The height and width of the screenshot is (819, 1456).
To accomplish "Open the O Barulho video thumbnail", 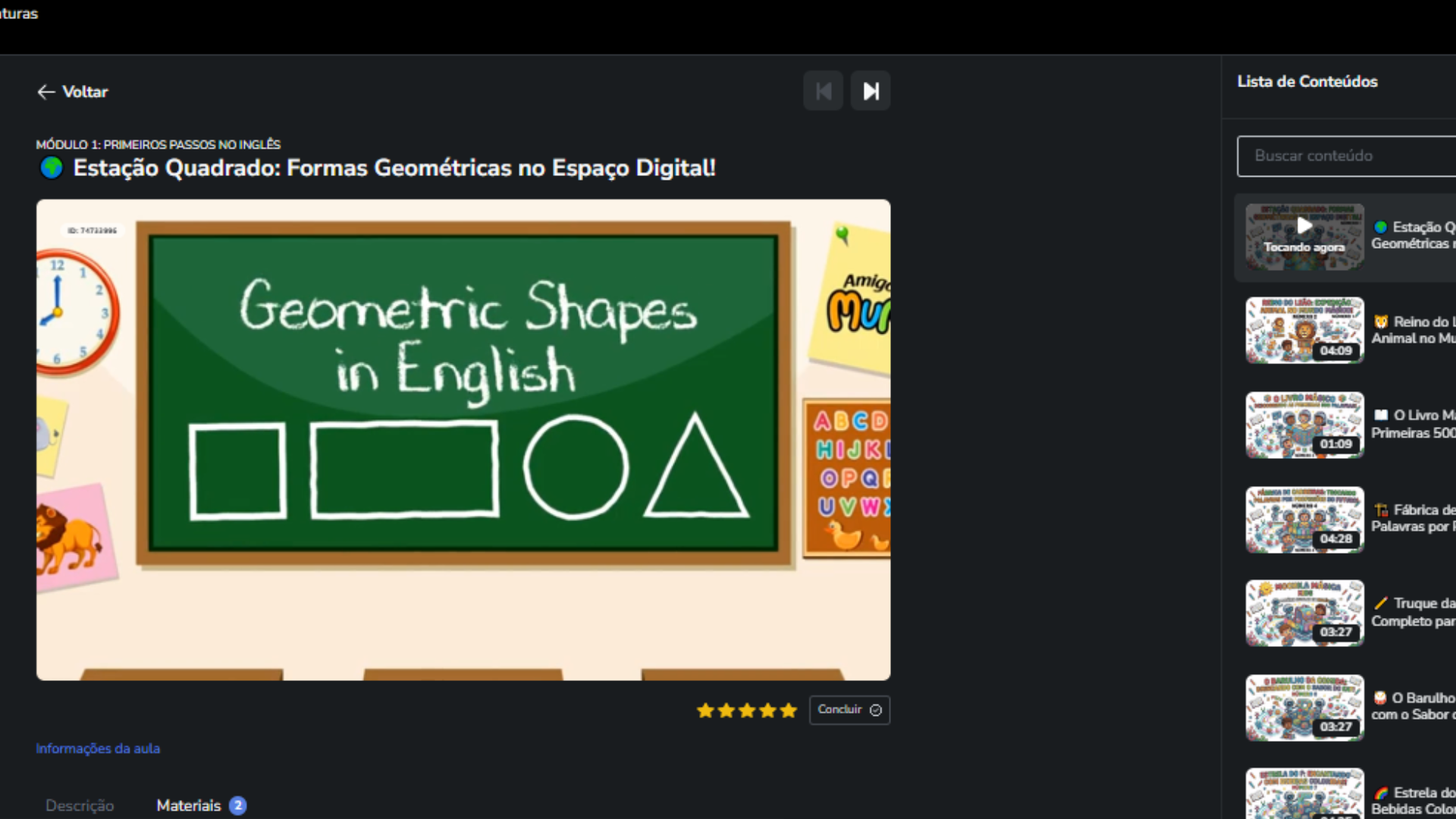I will coord(1304,708).
